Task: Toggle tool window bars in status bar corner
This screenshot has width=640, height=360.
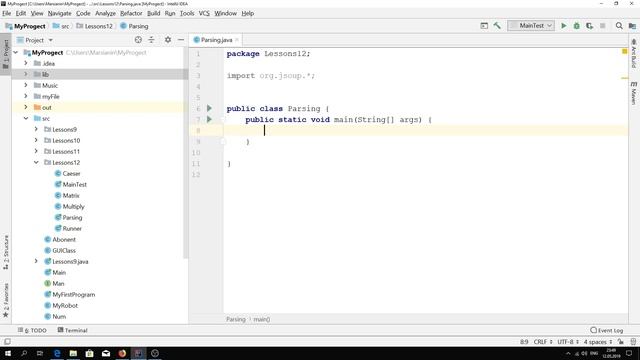Action: [7, 342]
